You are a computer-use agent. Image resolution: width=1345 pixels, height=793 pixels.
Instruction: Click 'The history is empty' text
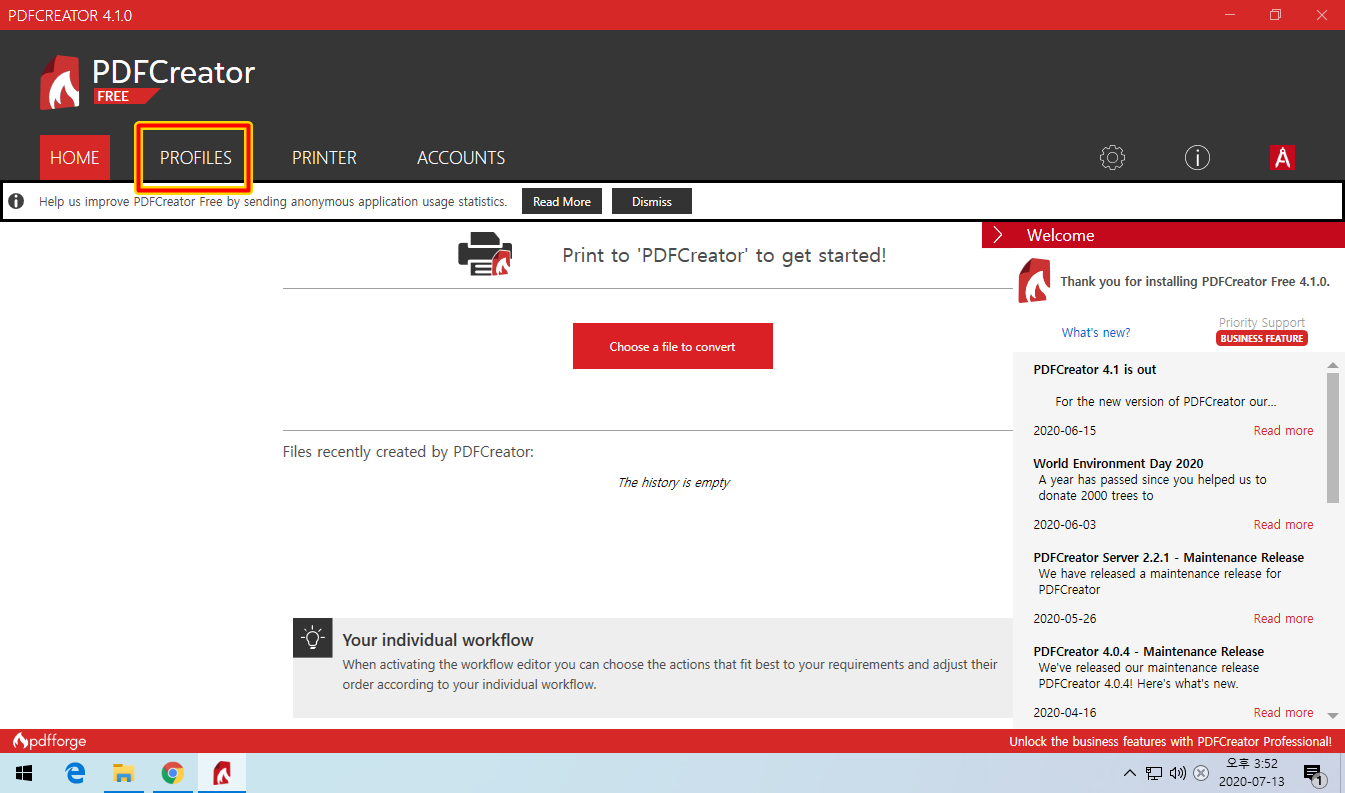tap(673, 483)
